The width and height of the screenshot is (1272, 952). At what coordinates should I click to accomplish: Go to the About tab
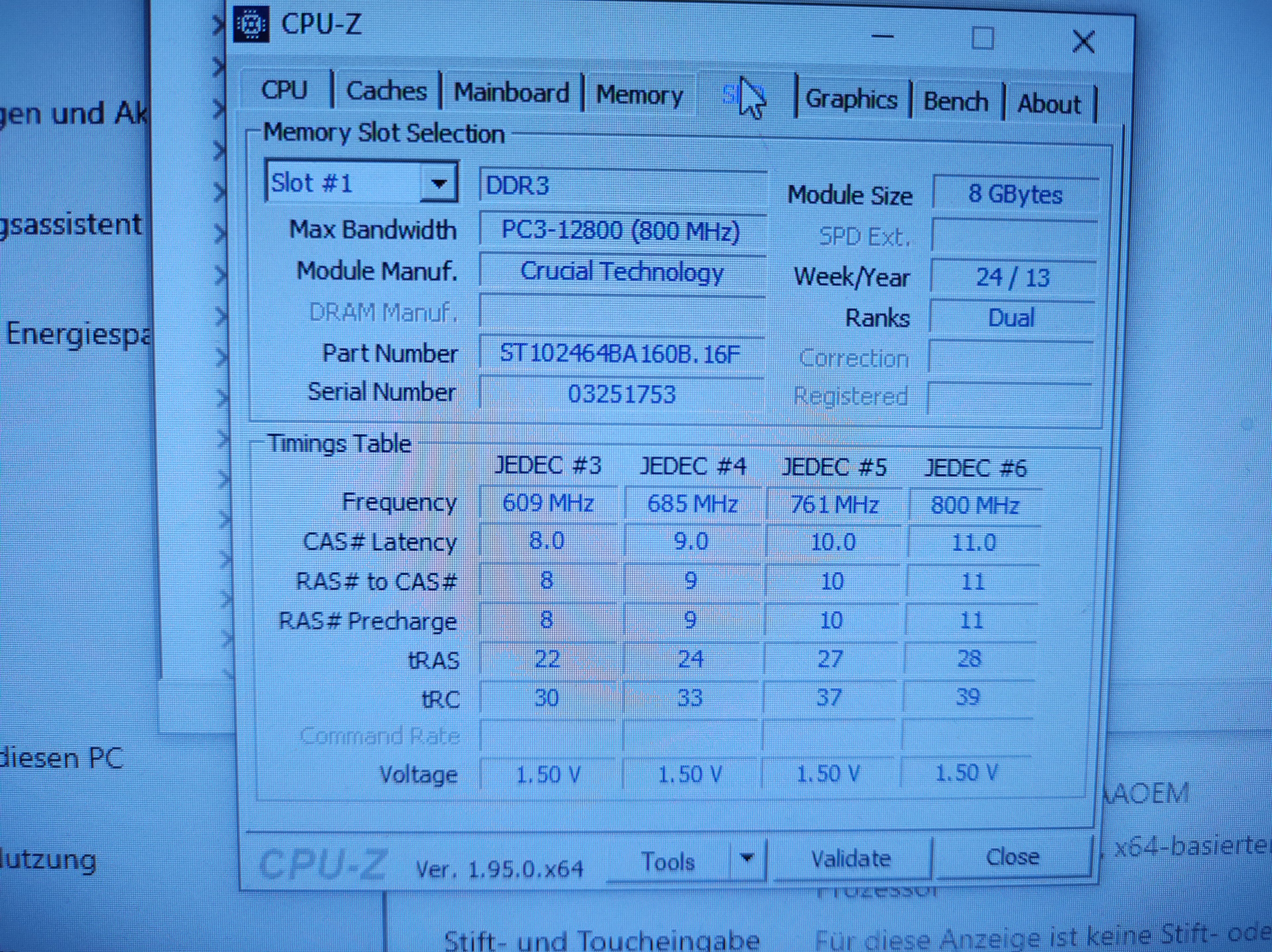point(1049,104)
